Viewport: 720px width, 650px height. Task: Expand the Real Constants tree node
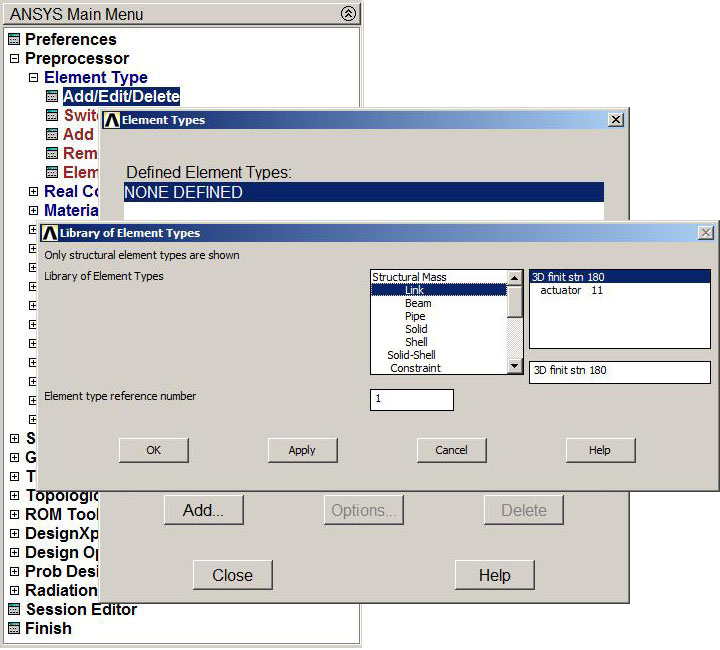(x=33, y=192)
